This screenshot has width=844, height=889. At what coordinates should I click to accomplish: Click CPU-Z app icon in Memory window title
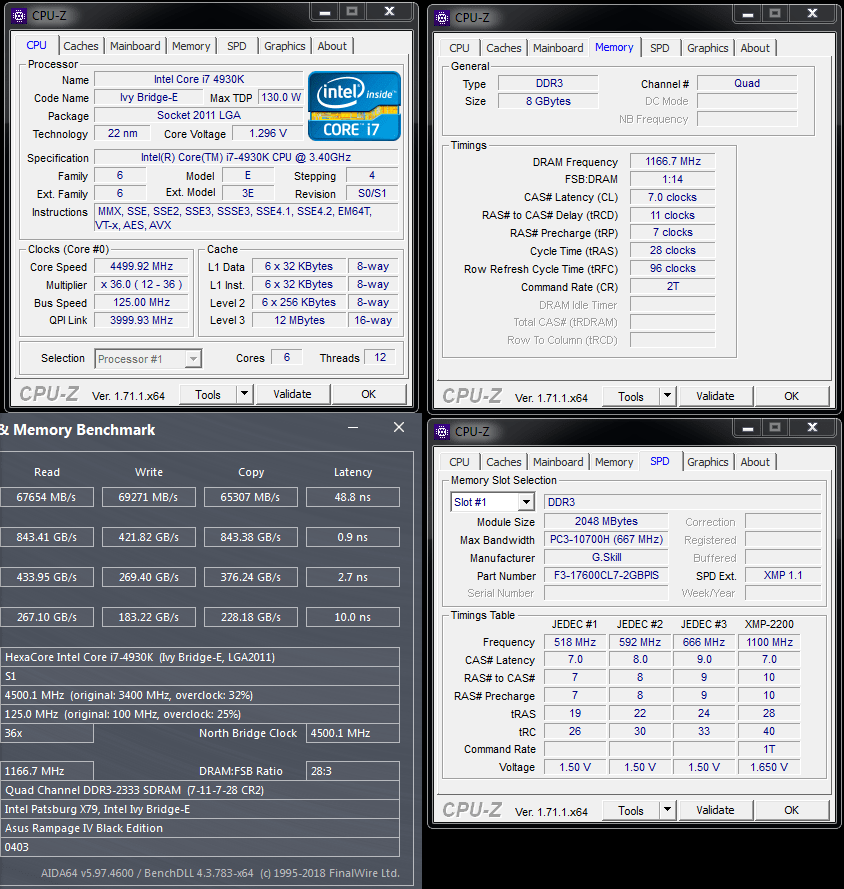pyautogui.click(x=442, y=18)
